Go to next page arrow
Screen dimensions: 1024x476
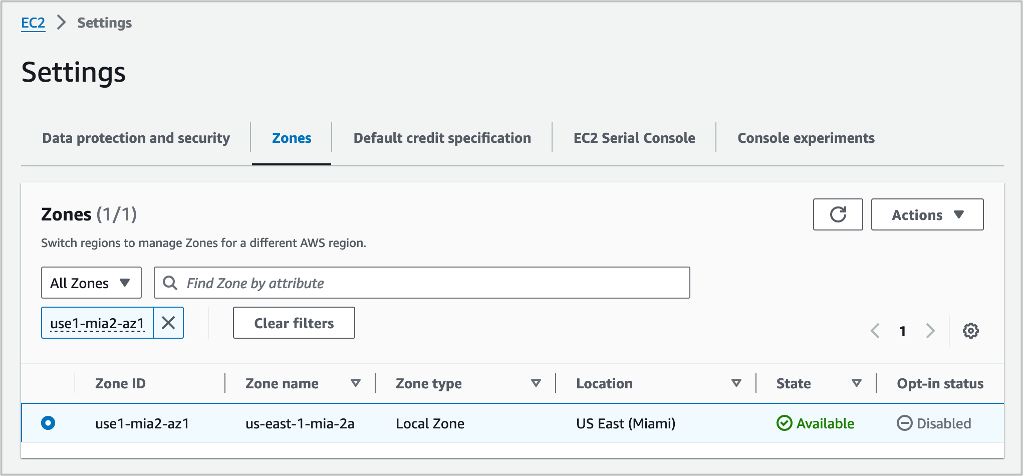coord(930,331)
